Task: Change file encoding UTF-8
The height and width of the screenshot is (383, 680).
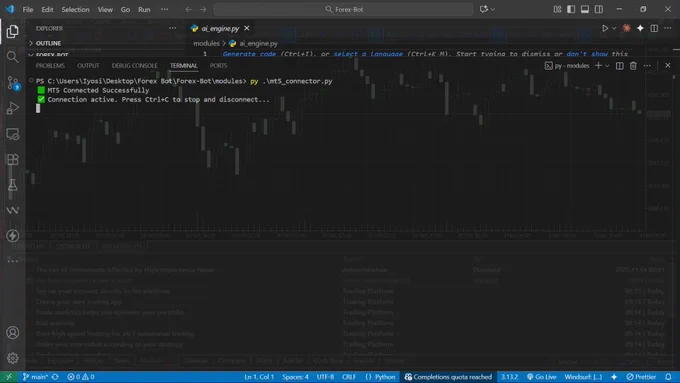Action: (325, 376)
